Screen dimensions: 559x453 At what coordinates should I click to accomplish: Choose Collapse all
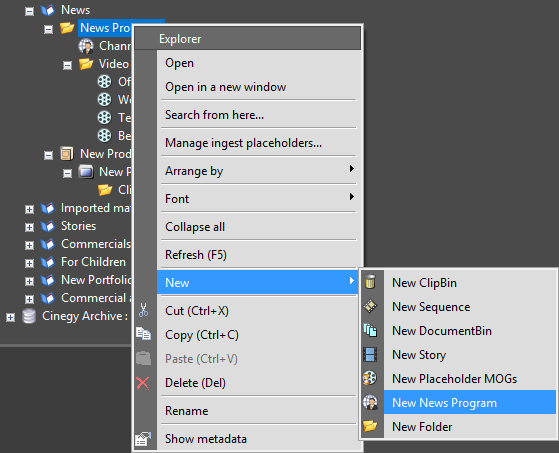point(258,227)
